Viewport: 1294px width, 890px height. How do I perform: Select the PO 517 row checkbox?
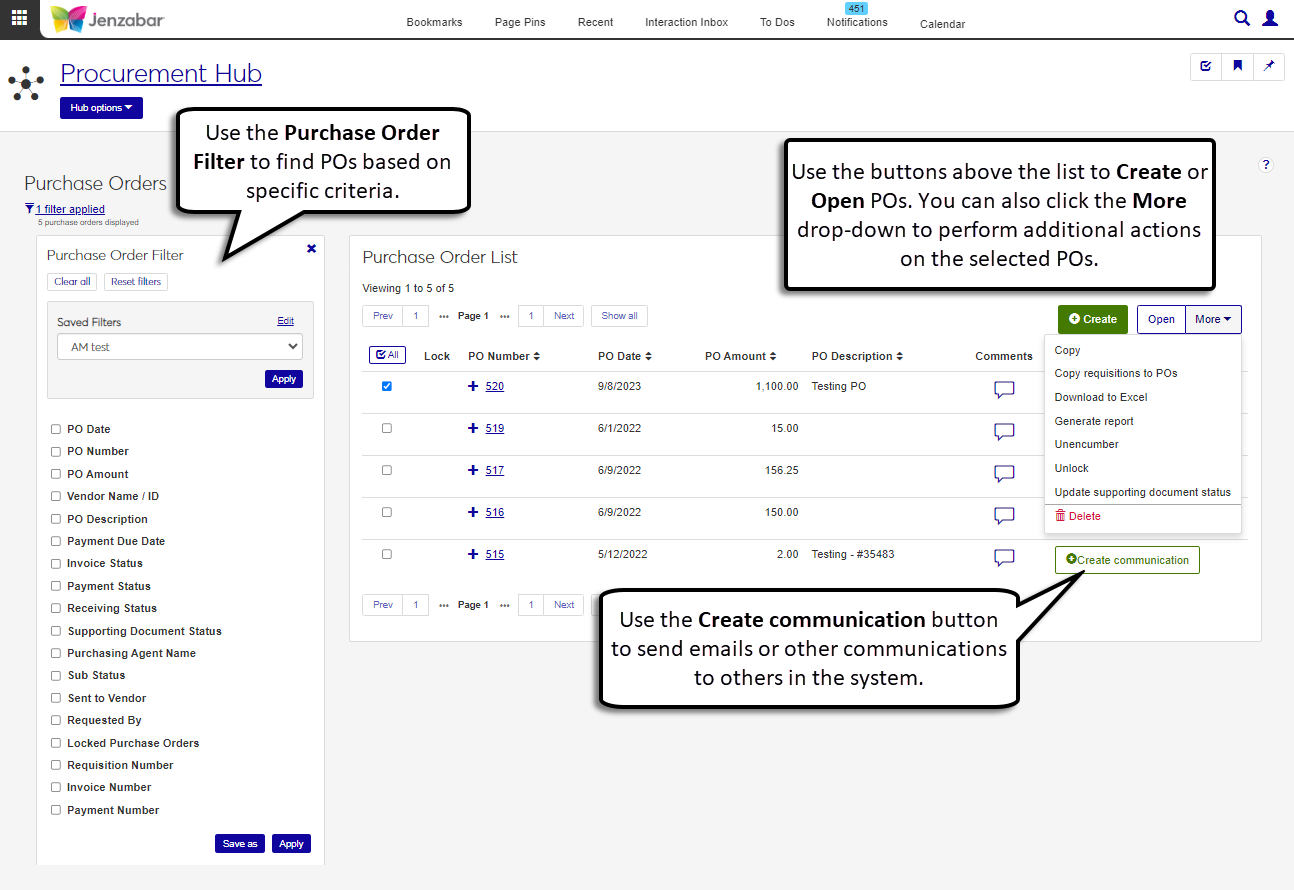click(387, 470)
